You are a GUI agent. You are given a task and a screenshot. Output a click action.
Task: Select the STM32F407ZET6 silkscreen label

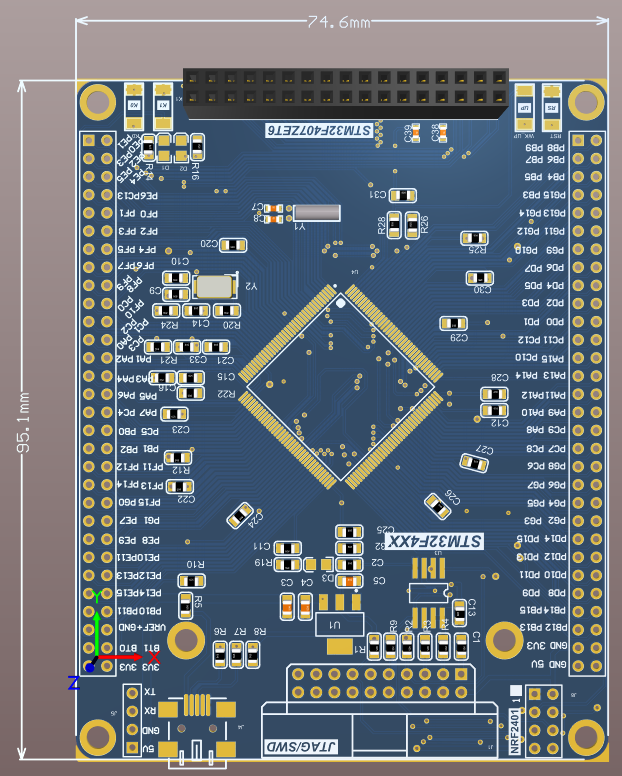click(319, 131)
